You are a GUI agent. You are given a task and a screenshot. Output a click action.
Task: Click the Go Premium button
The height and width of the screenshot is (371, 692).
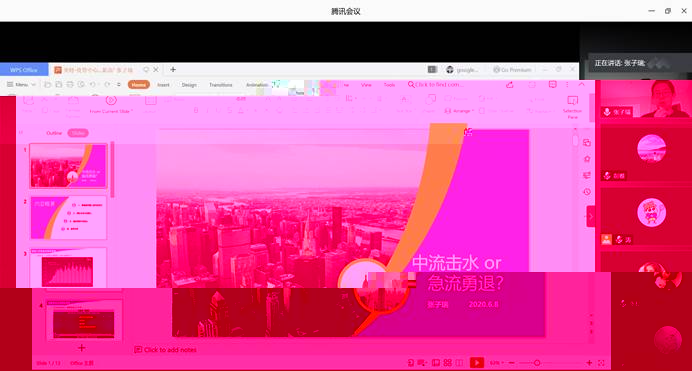pyautogui.click(x=512, y=70)
